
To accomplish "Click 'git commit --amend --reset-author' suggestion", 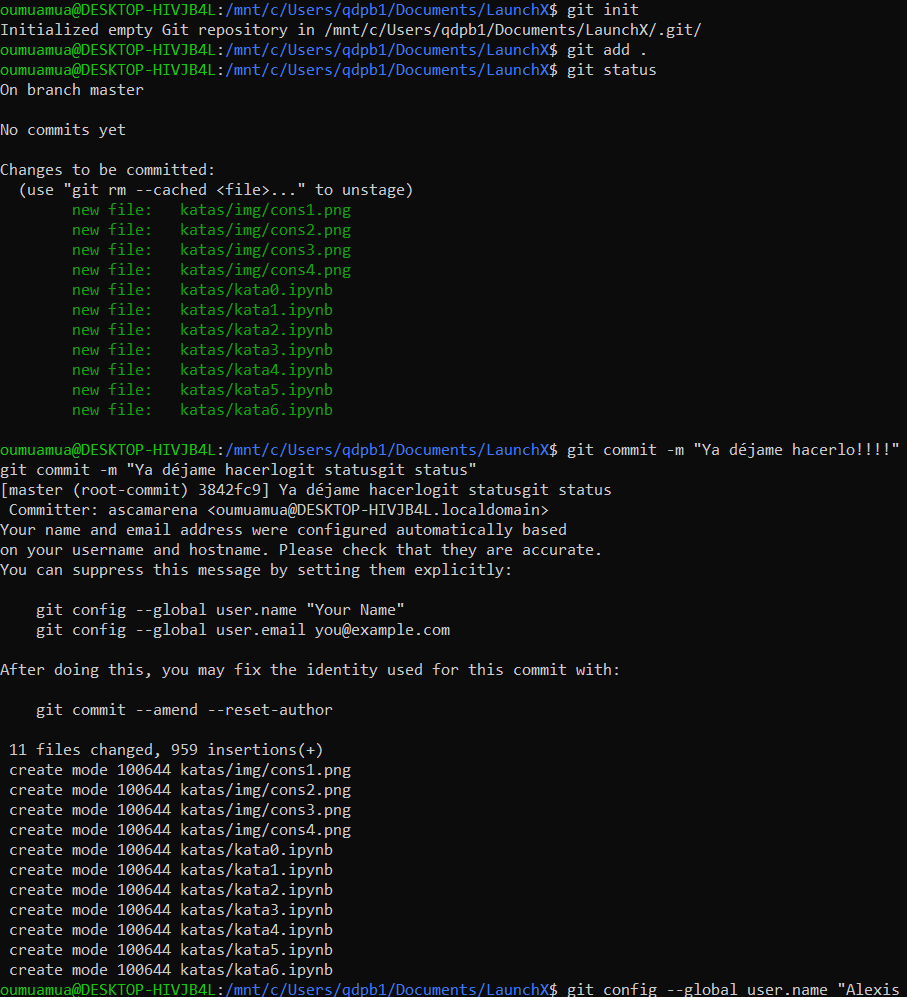I will (184, 710).
